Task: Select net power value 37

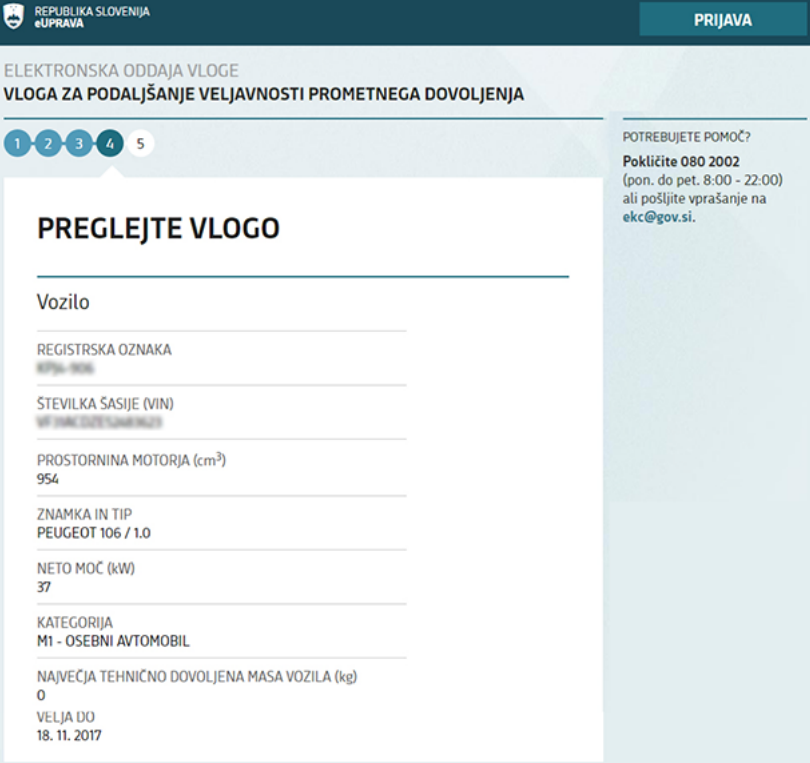Action: [x=44, y=587]
